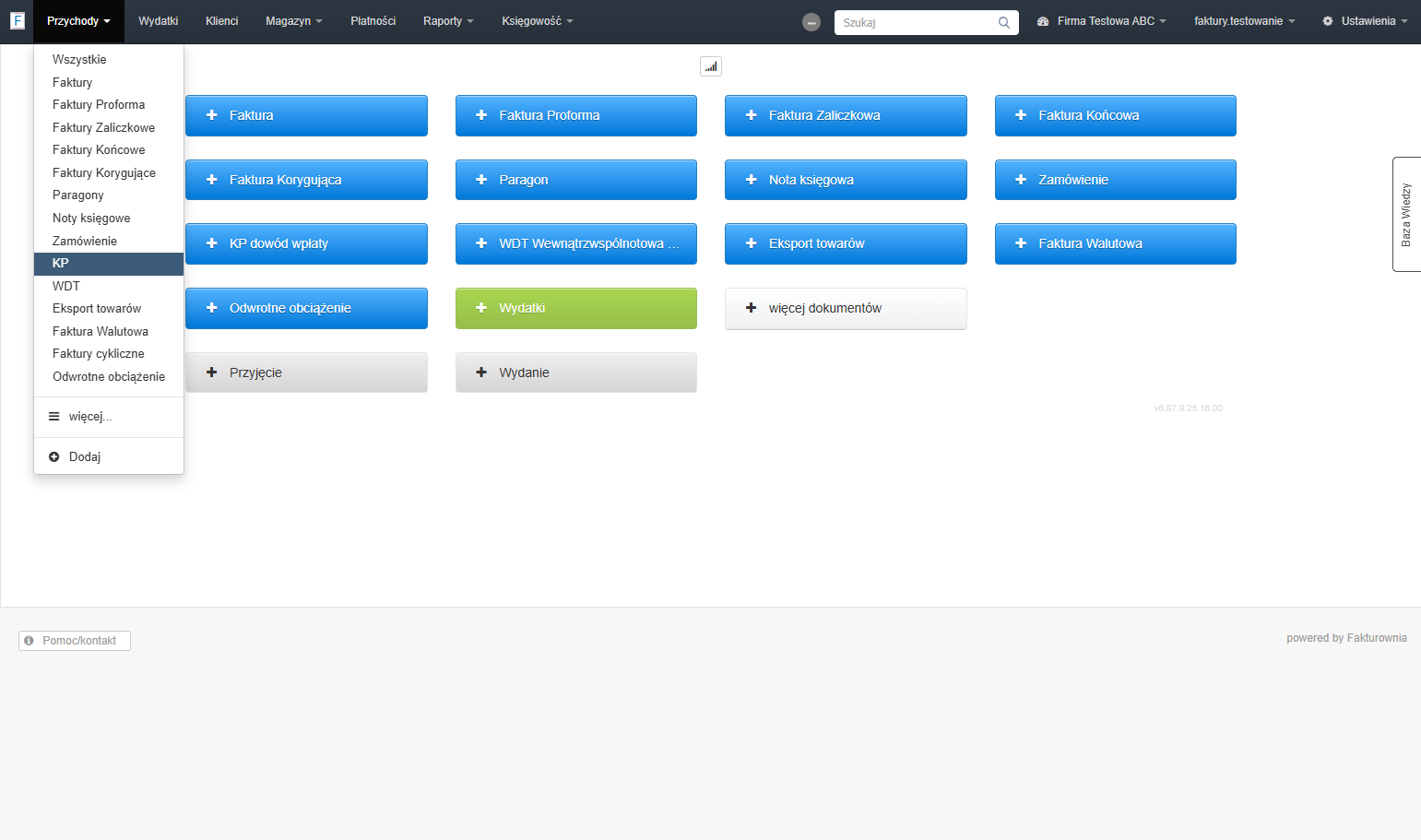Click the Paragon button
The width and height of the screenshot is (1421, 840).
576,180
